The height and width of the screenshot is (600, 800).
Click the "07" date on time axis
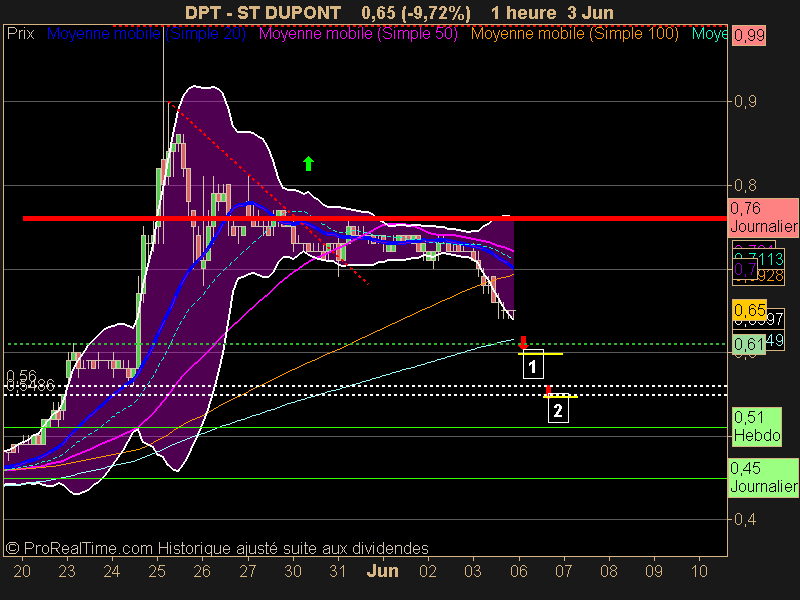pyautogui.click(x=563, y=571)
